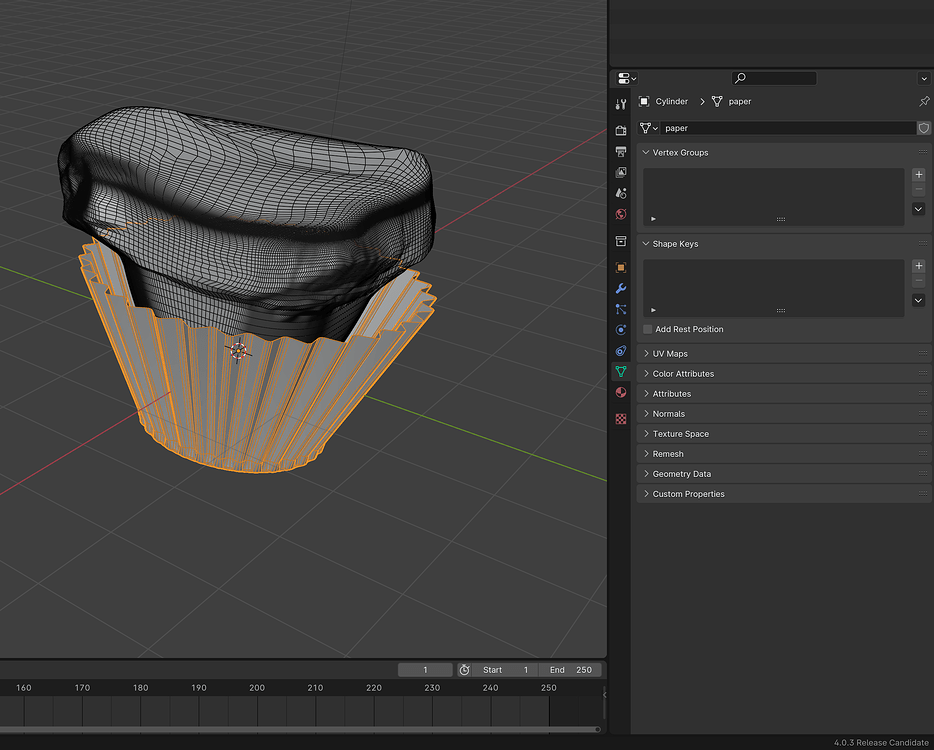Click the Start frame field

[505, 670]
